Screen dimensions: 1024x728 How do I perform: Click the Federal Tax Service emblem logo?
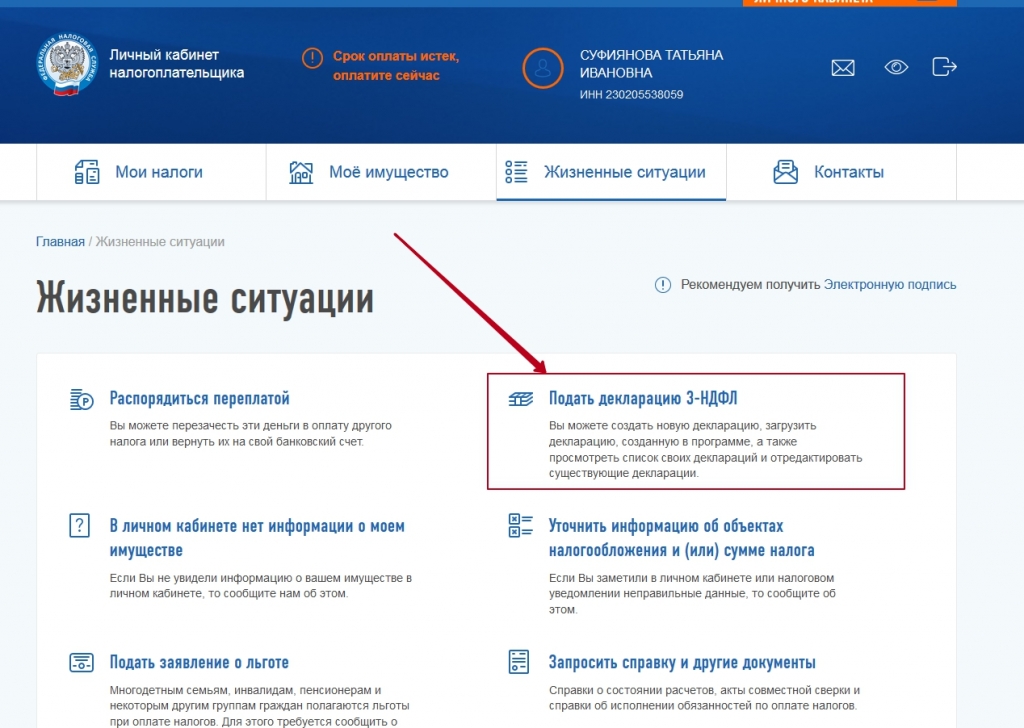[x=65, y=64]
